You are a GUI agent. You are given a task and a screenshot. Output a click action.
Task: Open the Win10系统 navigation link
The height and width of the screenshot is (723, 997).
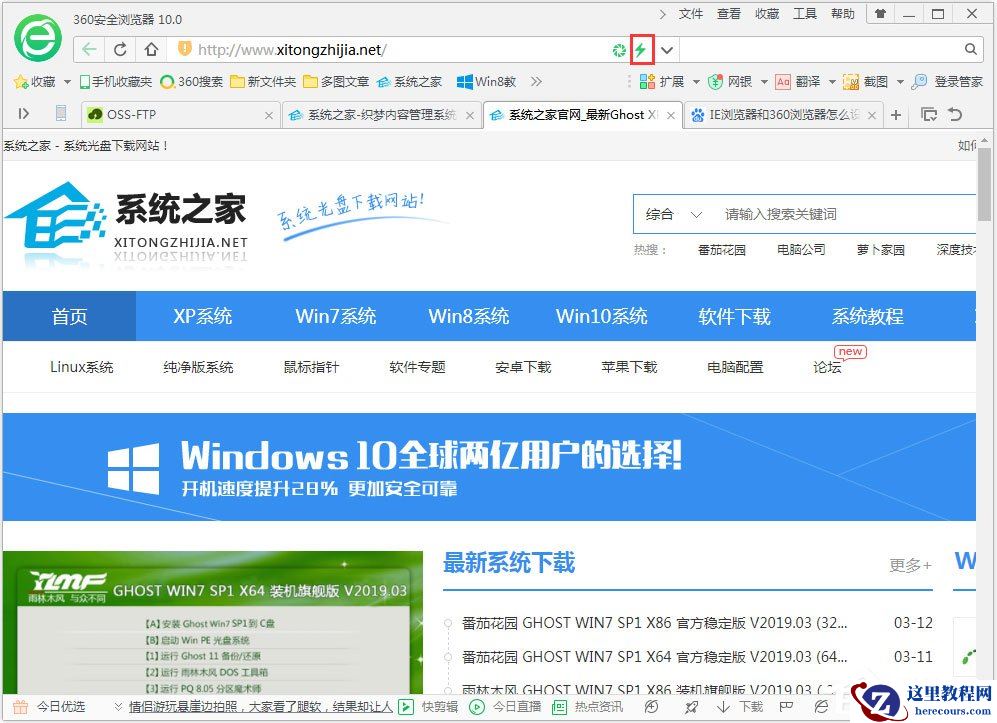[x=600, y=315]
